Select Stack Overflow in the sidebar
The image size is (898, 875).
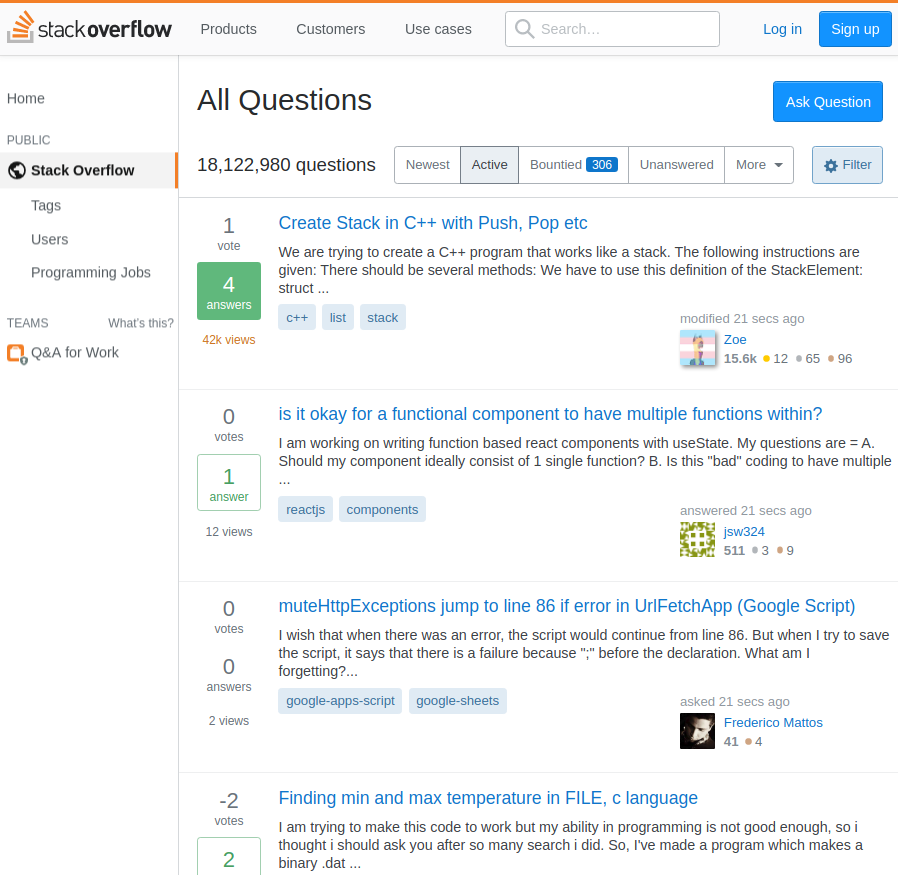click(x=89, y=170)
